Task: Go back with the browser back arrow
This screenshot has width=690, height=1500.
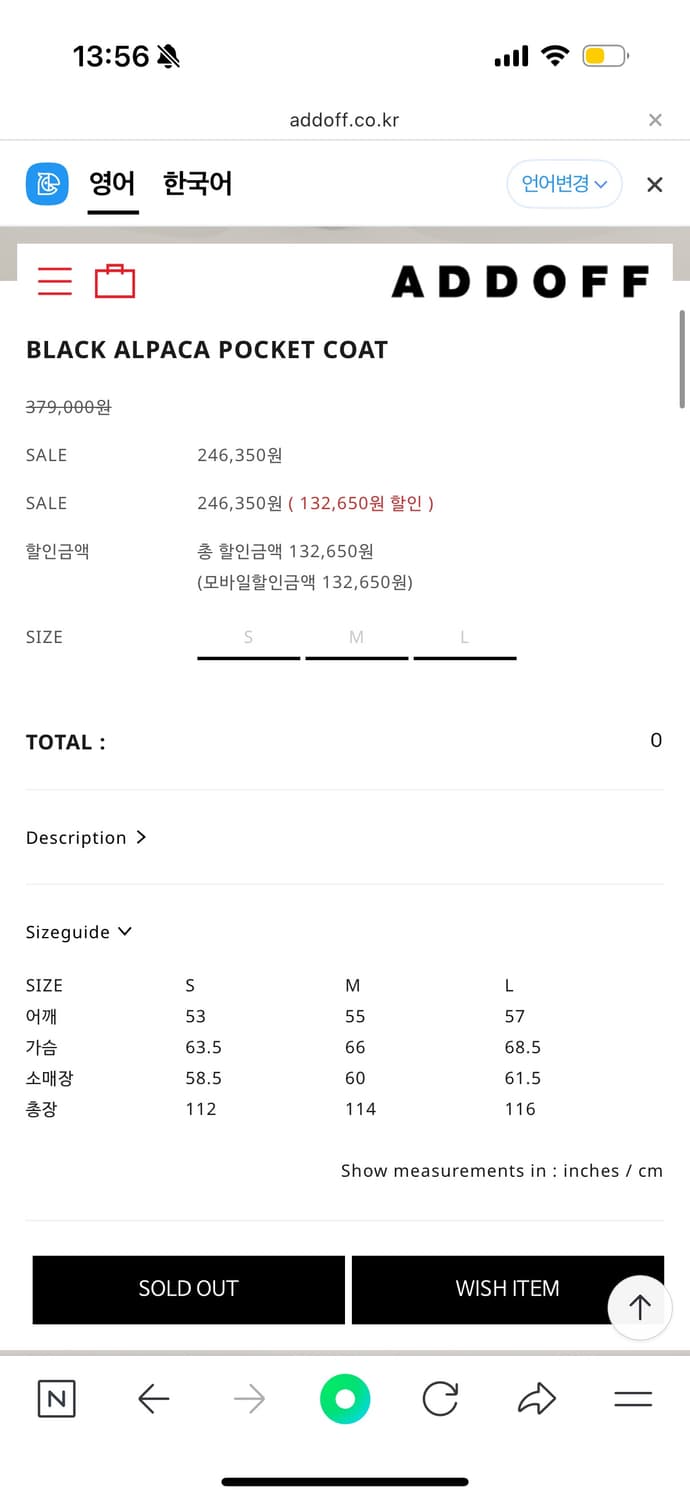Action: [x=153, y=1398]
